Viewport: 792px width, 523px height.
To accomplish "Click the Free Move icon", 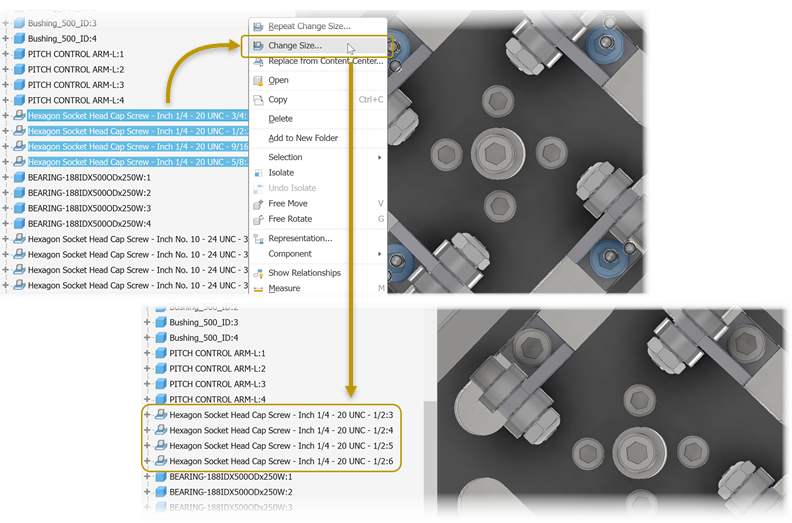I will 258,204.
